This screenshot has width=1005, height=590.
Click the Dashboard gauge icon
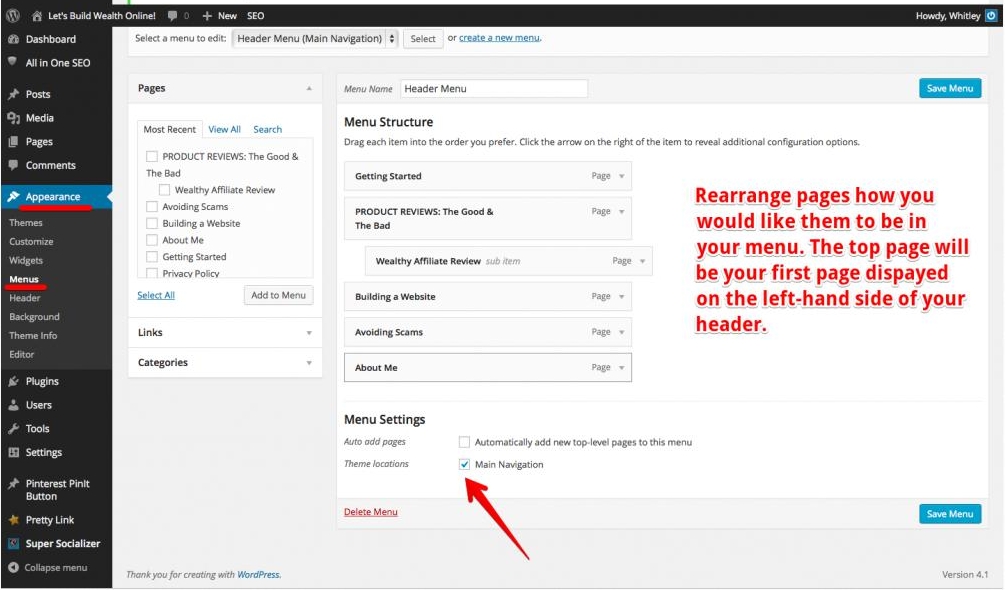coord(13,39)
